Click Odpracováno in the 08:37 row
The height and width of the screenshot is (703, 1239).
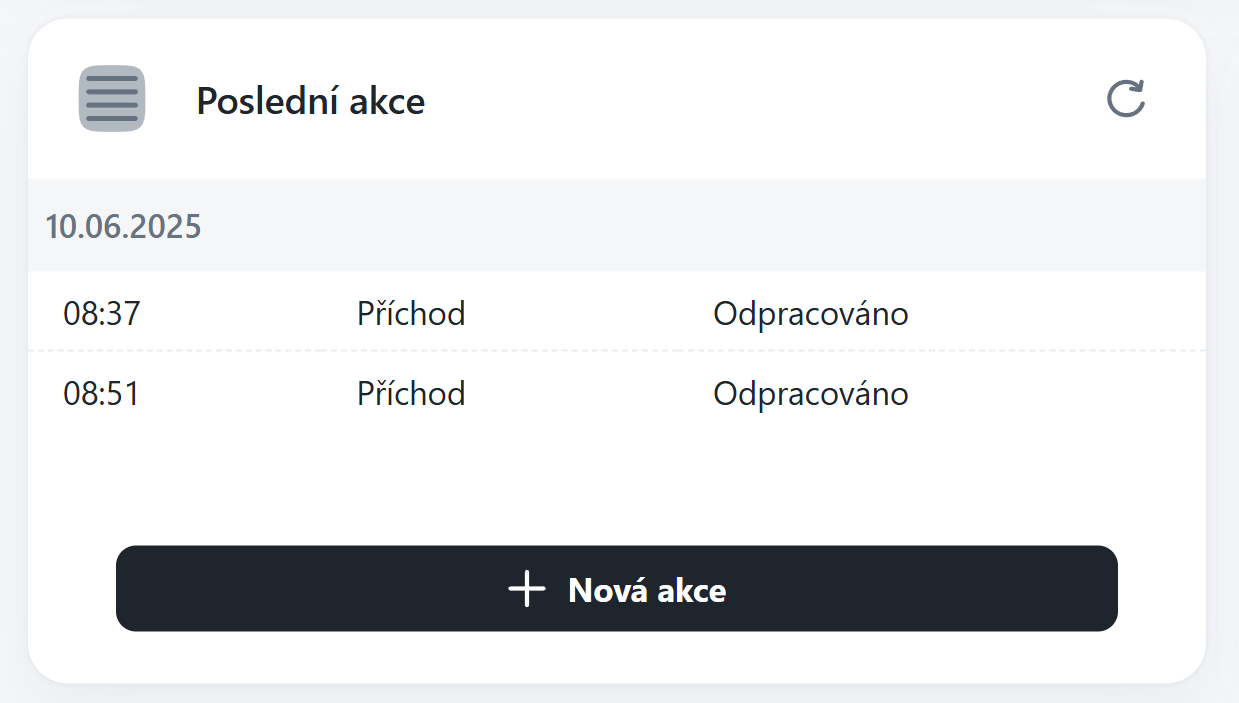(810, 314)
